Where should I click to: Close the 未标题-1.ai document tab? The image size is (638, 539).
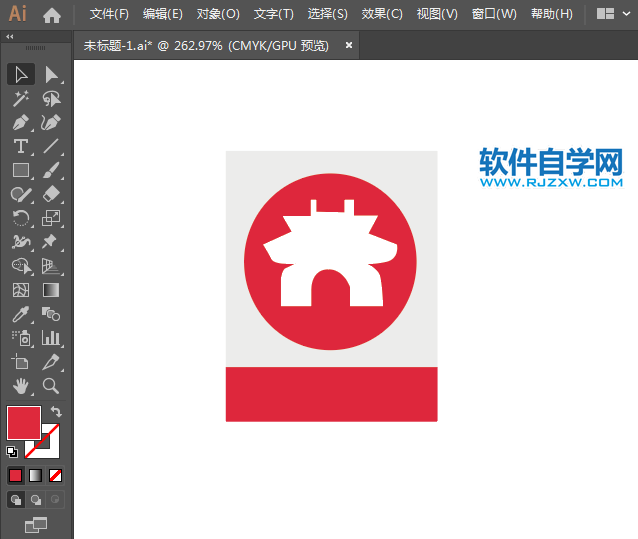[x=349, y=45]
